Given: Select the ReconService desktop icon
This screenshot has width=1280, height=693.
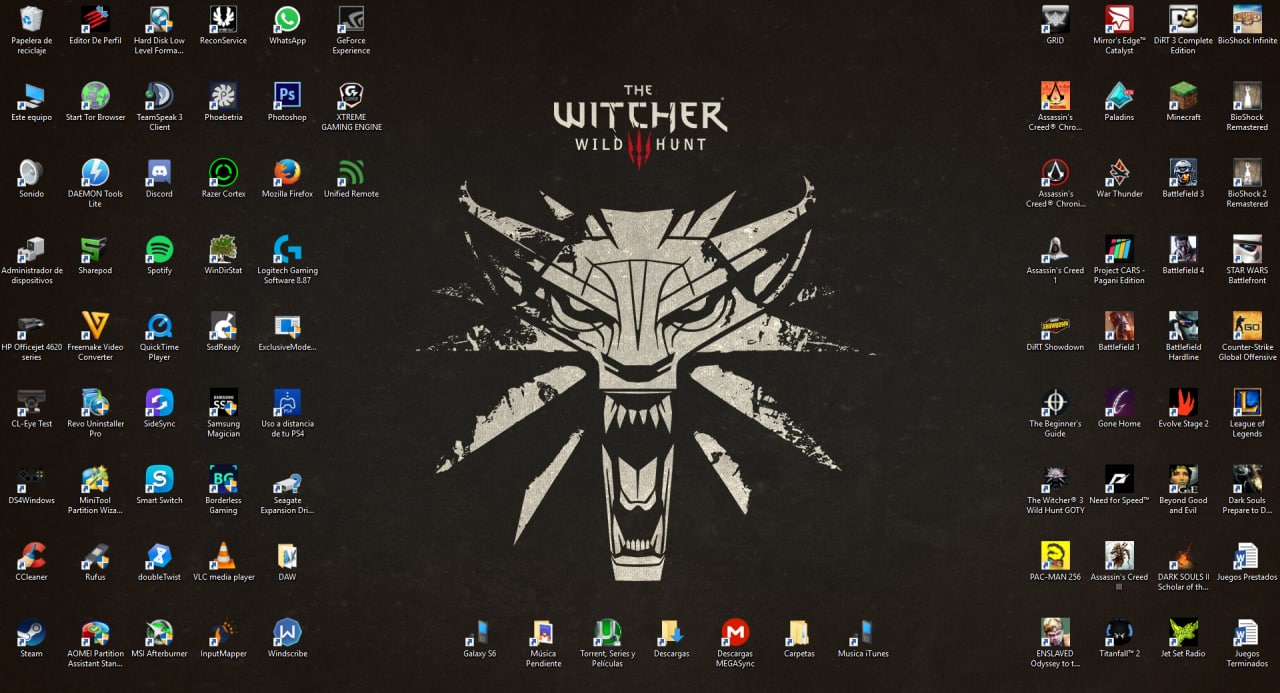Looking at the screenshot, I should 223,19.
